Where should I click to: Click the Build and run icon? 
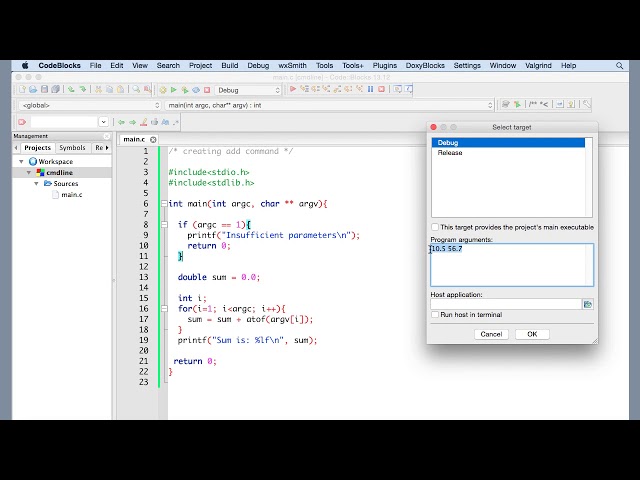(185, 90)
